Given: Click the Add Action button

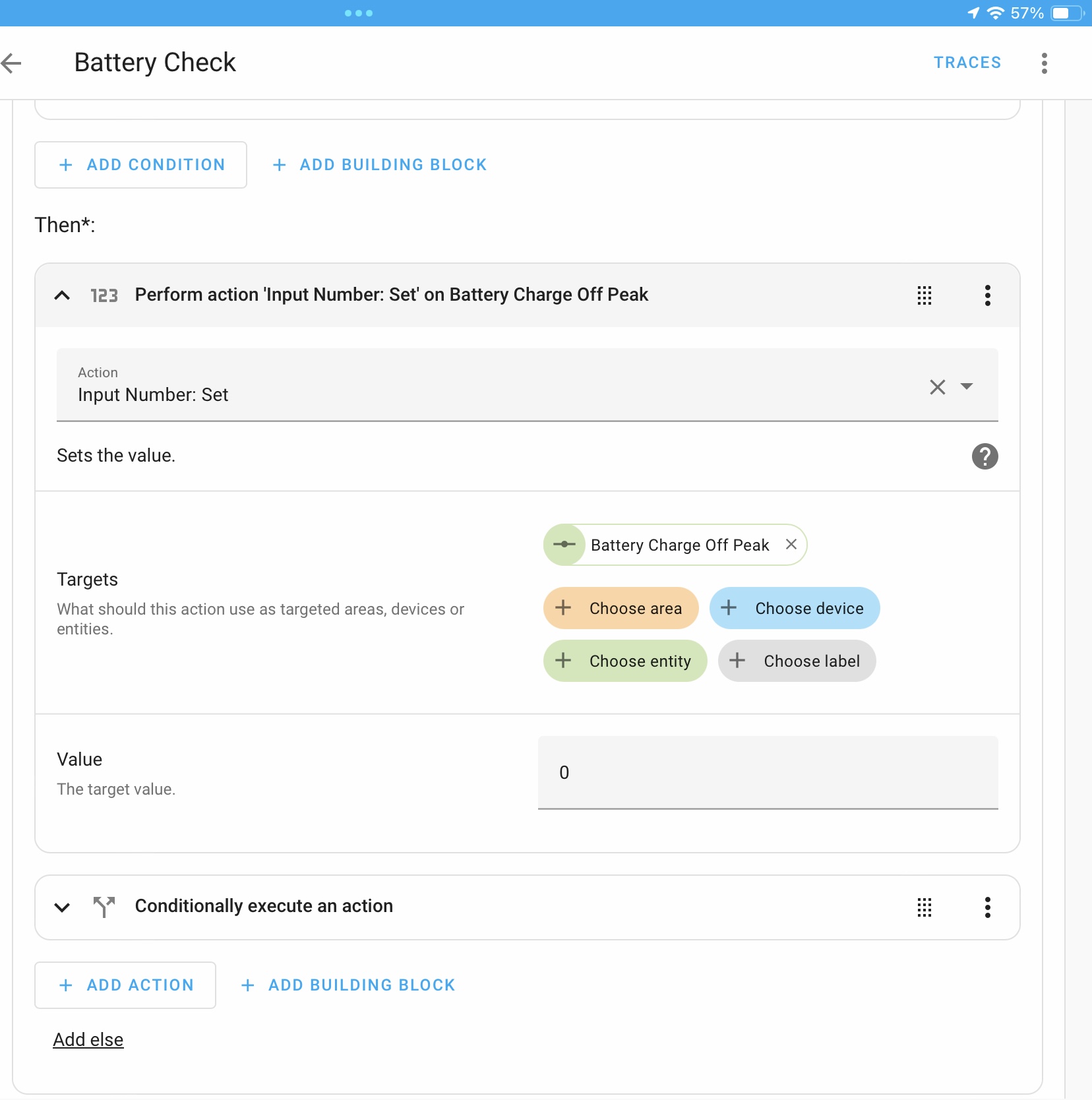Looking at the screenshot, I should (x=125, y=985).
